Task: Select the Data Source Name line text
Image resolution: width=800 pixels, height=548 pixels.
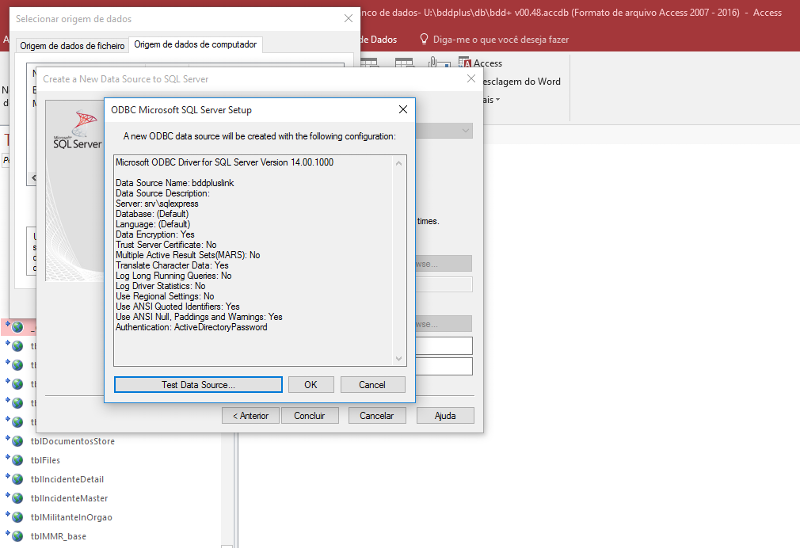Action: coord(174,183)
